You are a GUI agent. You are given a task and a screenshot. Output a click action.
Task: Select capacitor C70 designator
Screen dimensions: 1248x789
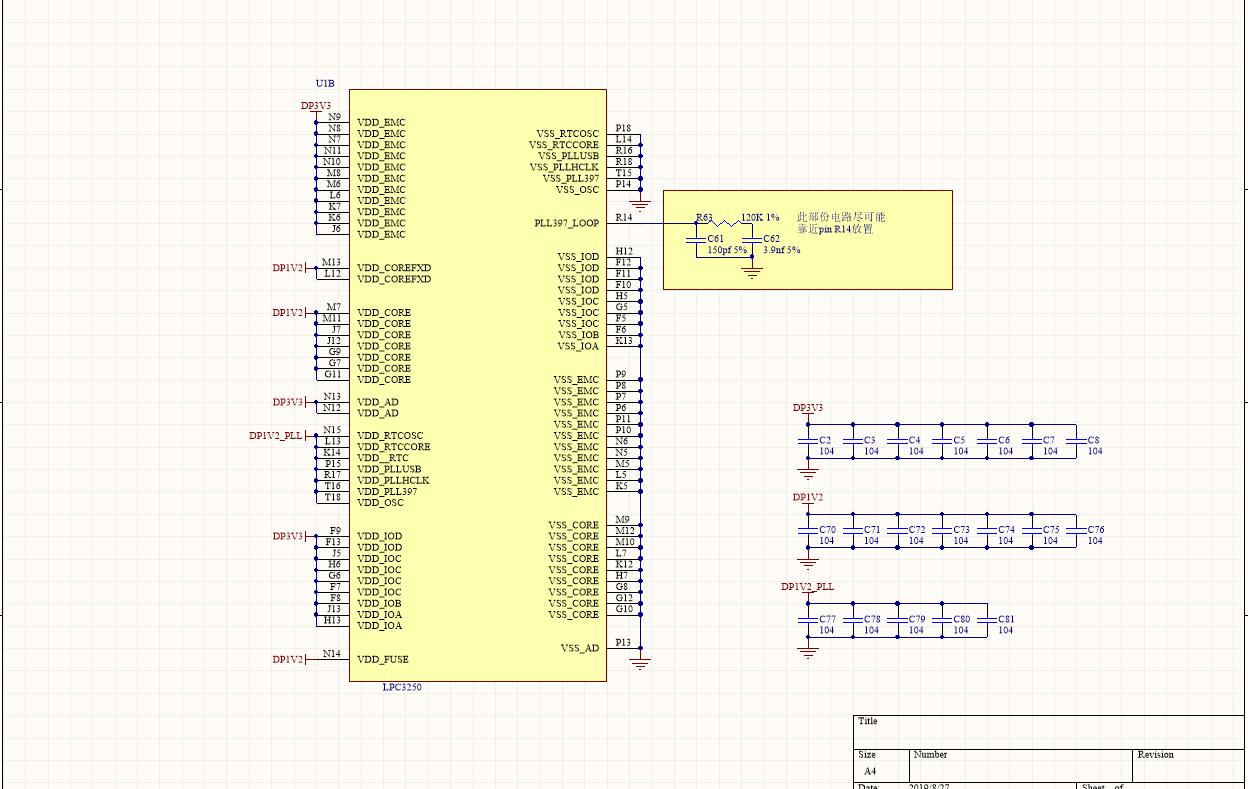[827, 530]
